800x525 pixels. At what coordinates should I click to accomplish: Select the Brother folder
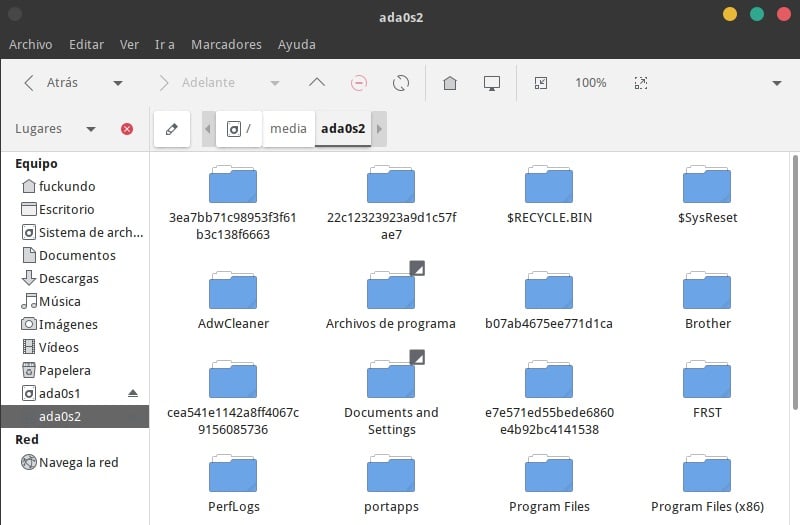[x=707, y=301]
